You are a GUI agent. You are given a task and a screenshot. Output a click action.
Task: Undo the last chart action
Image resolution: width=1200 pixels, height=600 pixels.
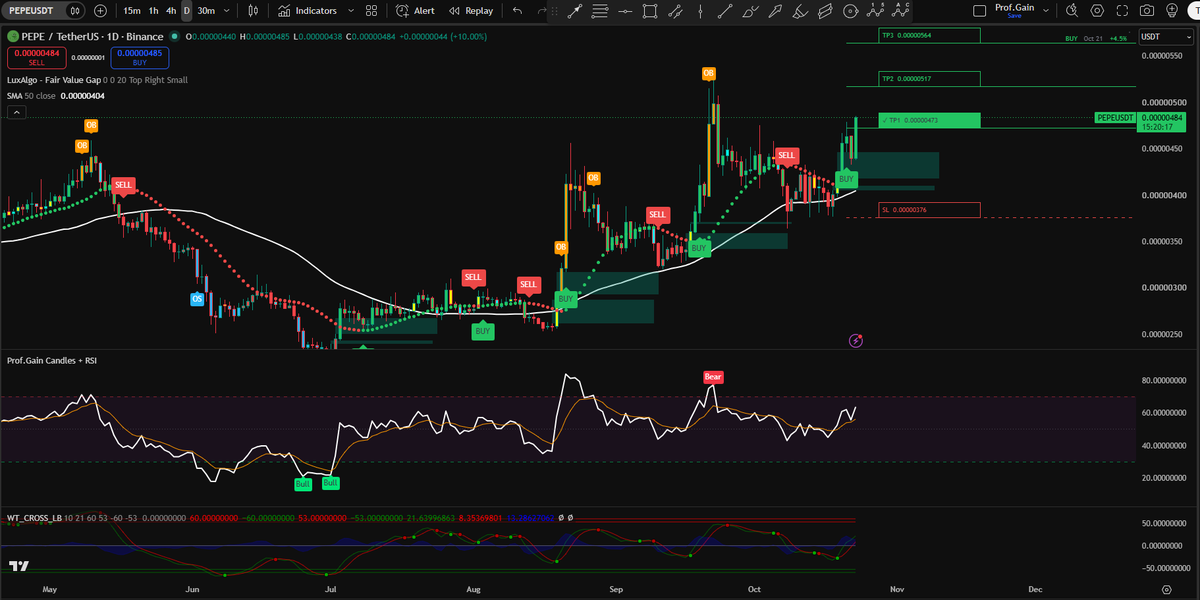tap(517, 10)
